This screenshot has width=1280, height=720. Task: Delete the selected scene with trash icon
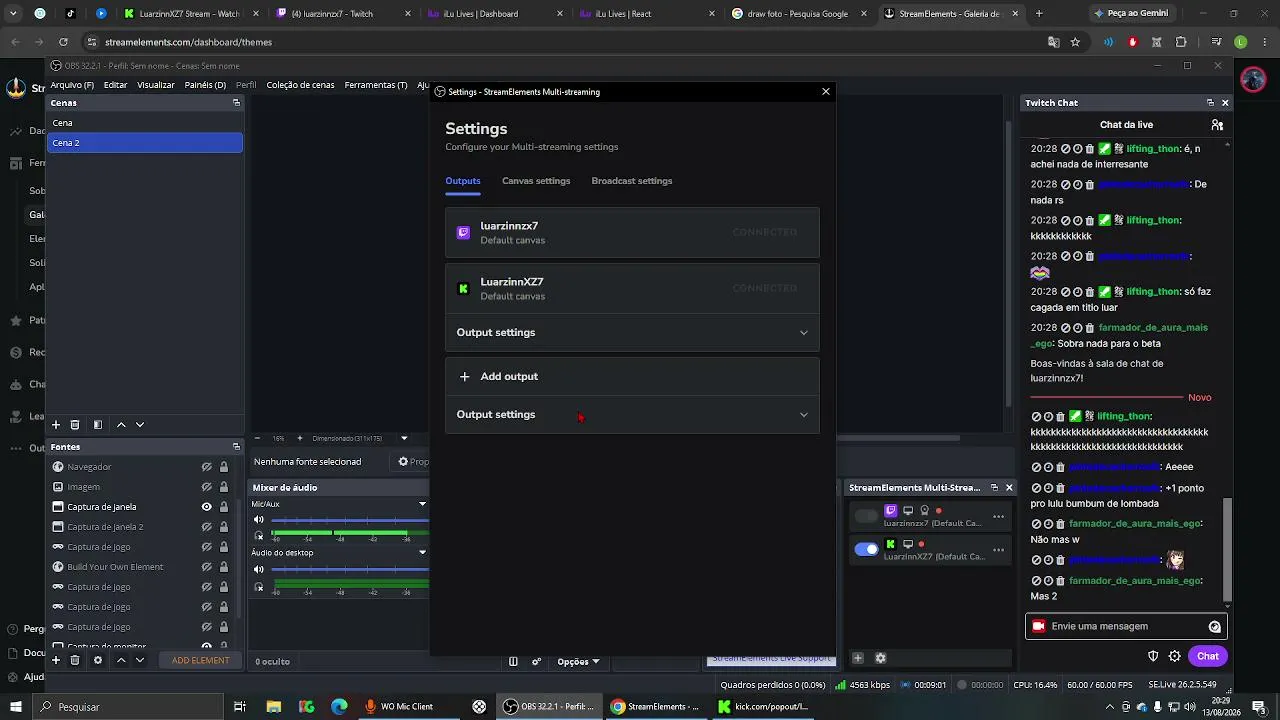(75, 425)
